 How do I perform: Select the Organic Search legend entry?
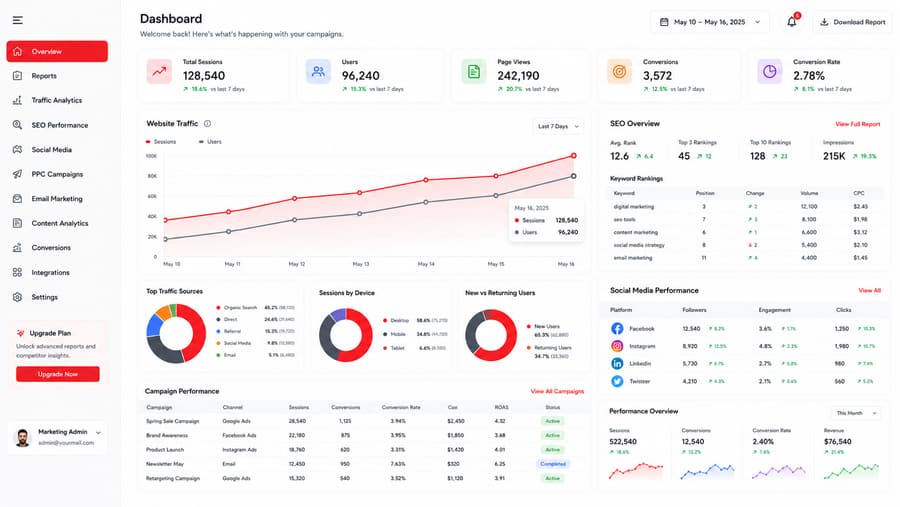point(256,308)
